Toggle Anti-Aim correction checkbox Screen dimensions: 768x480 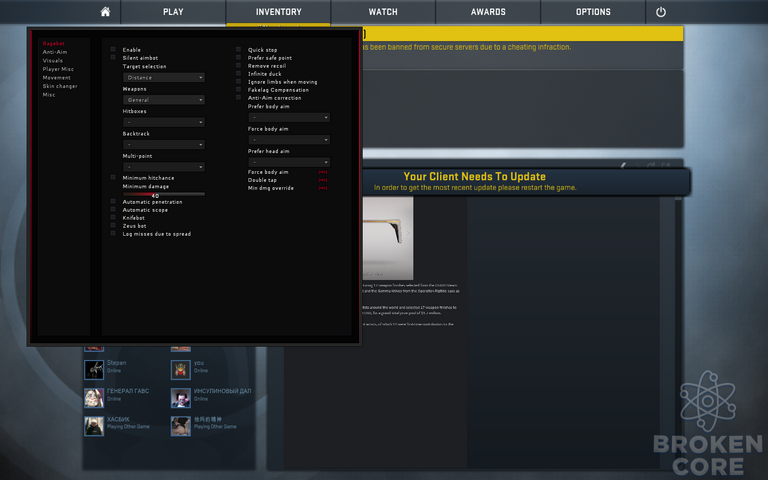(239, 97)
